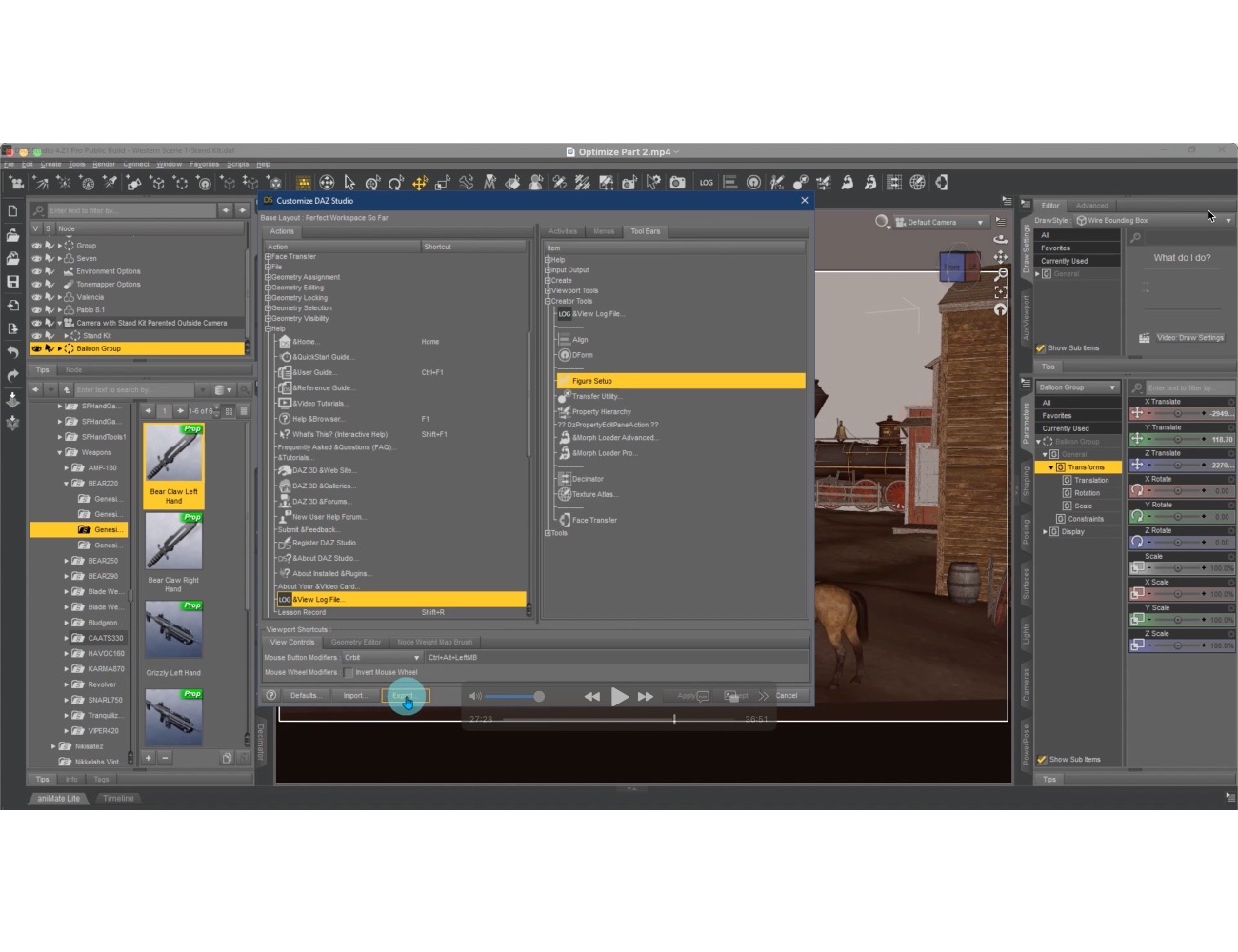This screenshot has width=1238, height=952.
Task: Select the Universal tool with yellow arrows
Action: tap(419, 183)
